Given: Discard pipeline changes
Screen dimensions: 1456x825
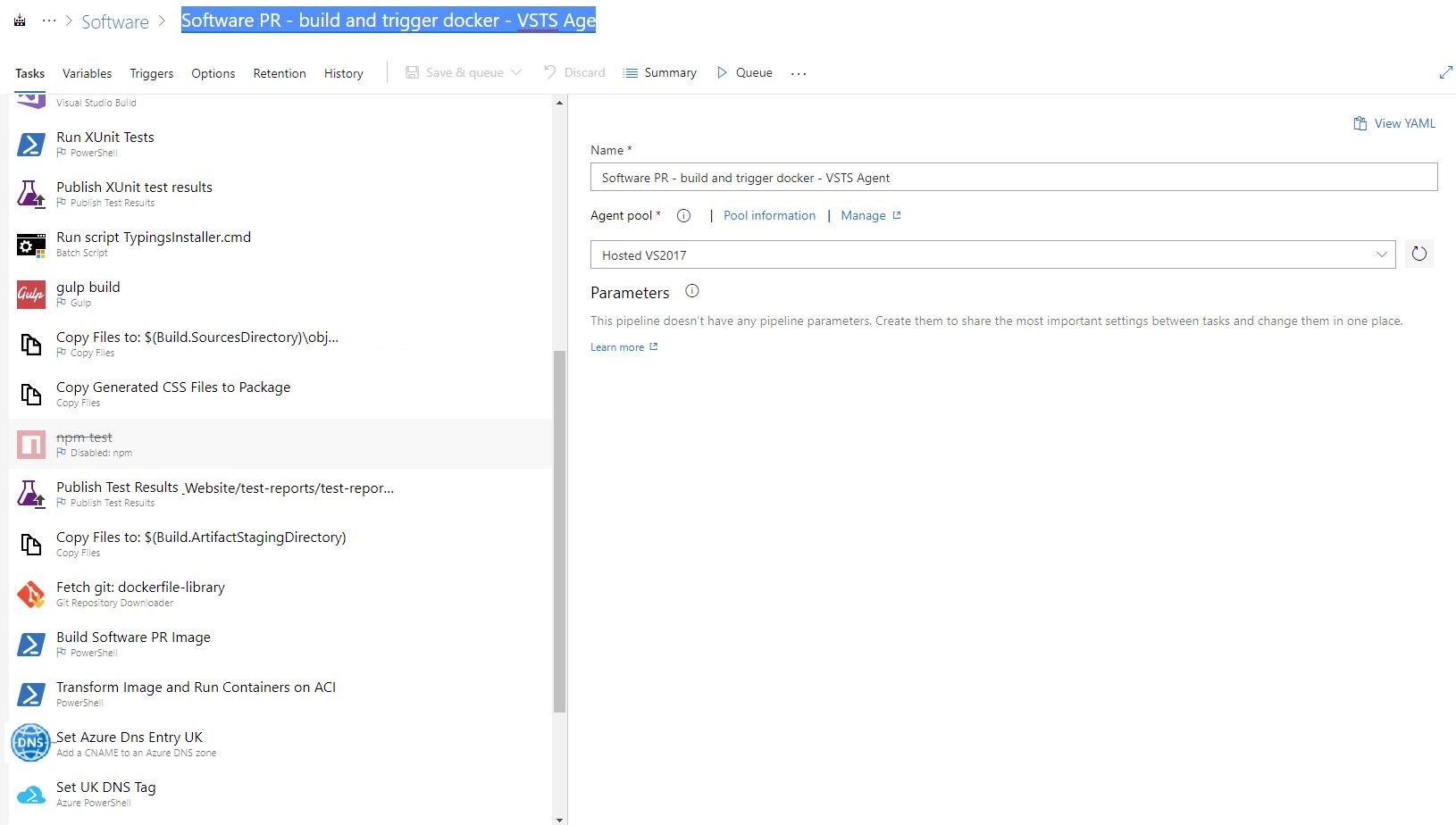Looking at the screenshot, I should point(574,72).
